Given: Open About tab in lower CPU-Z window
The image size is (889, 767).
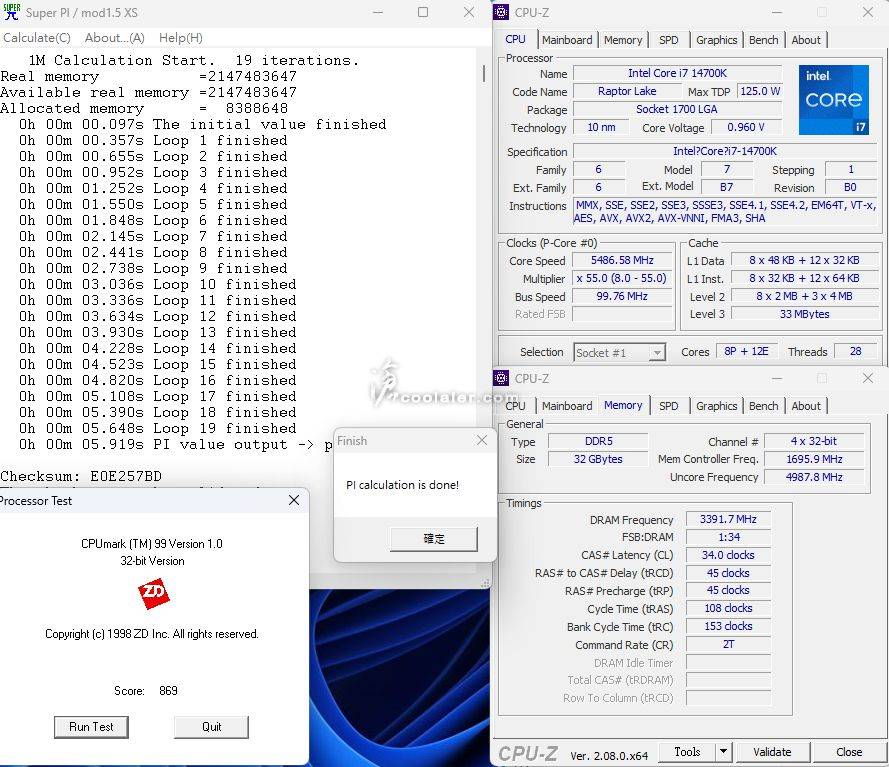Looking at the screenshot, I should (x=806, y=406).
